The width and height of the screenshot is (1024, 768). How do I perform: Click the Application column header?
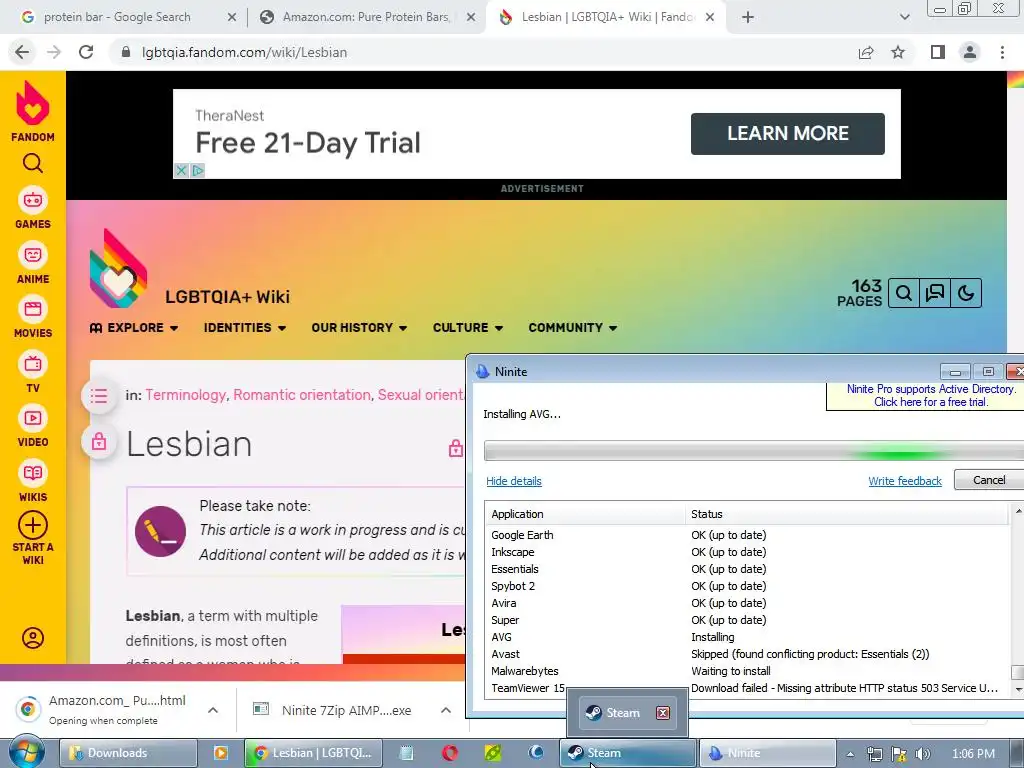[585, 514]
